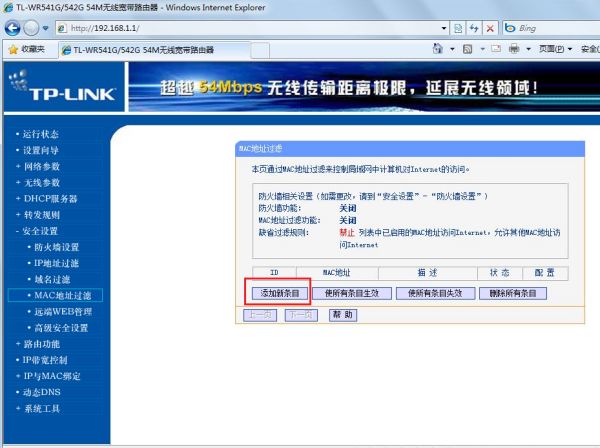
Task: Open the recent pages dropdown beside Forward
Action: click(x=46, y=28)
